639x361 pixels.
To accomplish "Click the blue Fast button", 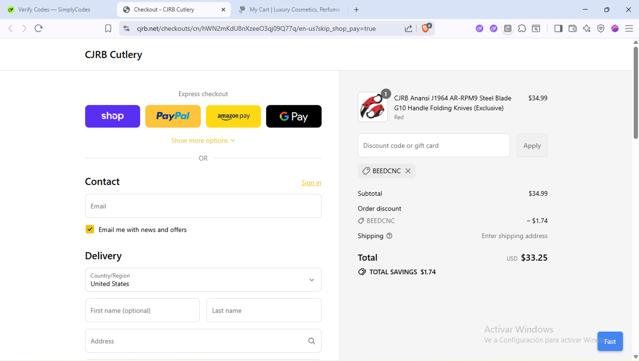I will [610, 341].
